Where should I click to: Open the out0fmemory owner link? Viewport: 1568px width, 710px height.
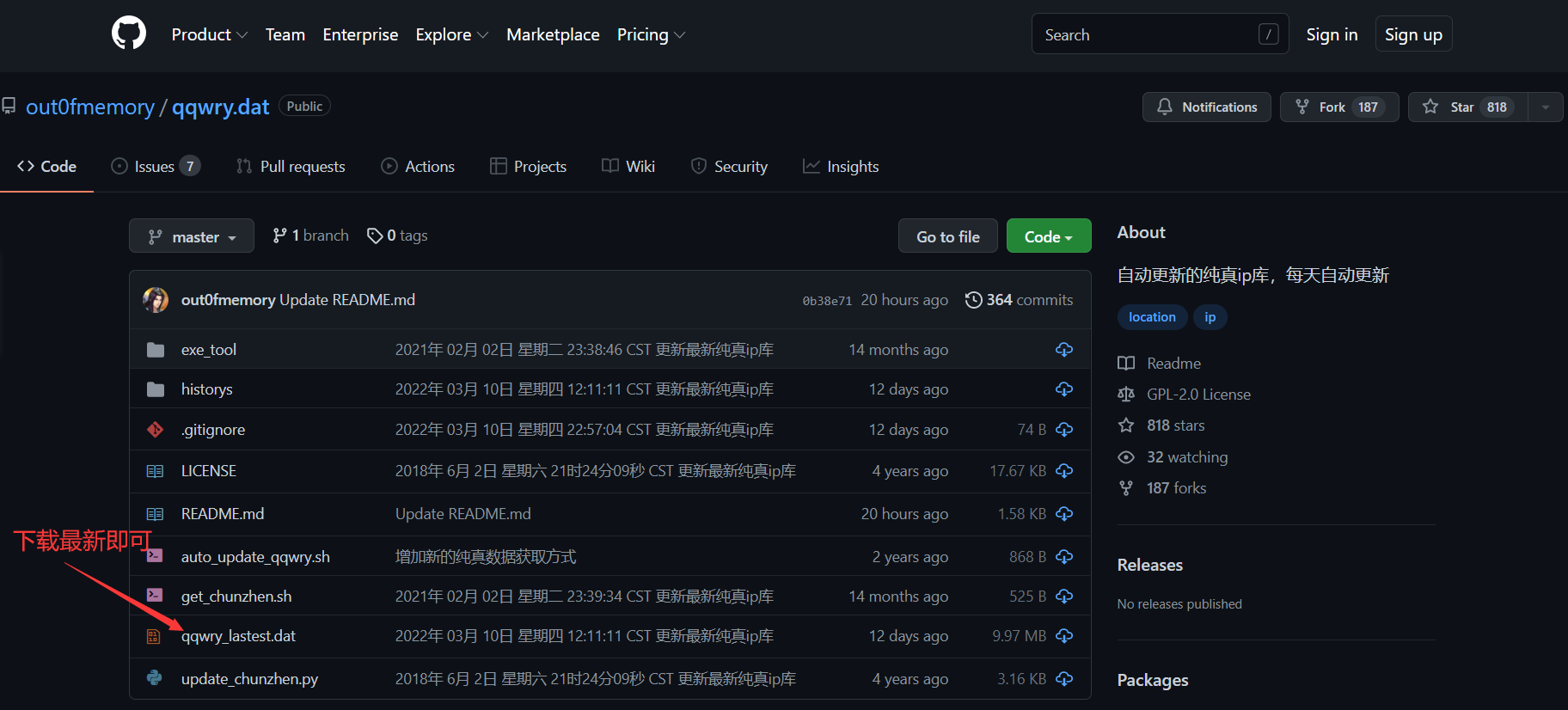coord(90,107)
